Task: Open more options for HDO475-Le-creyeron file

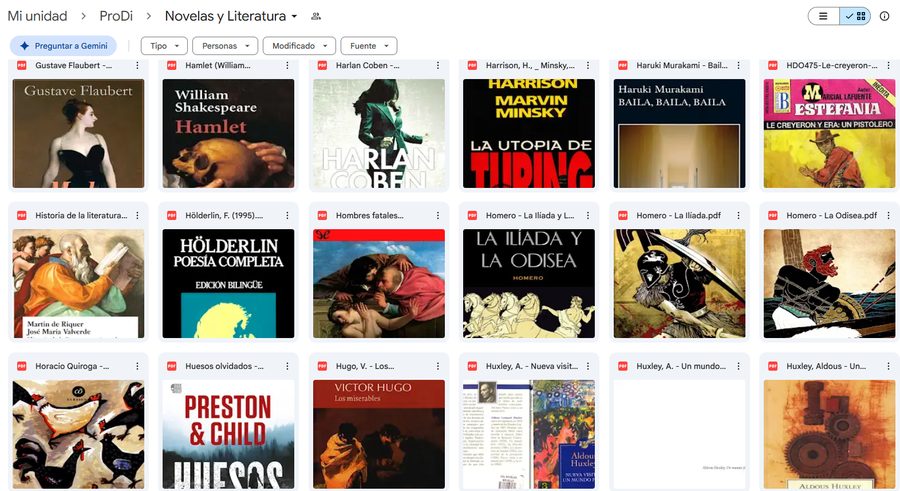Action: click(889, 65)
